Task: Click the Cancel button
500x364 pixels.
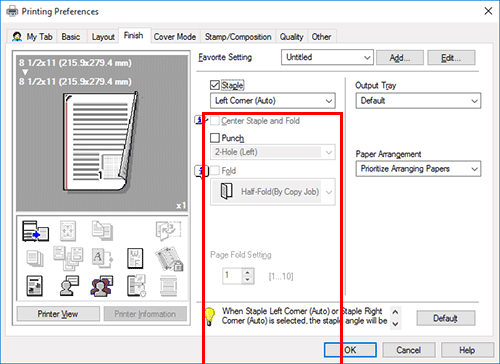Action: point(409,350)
